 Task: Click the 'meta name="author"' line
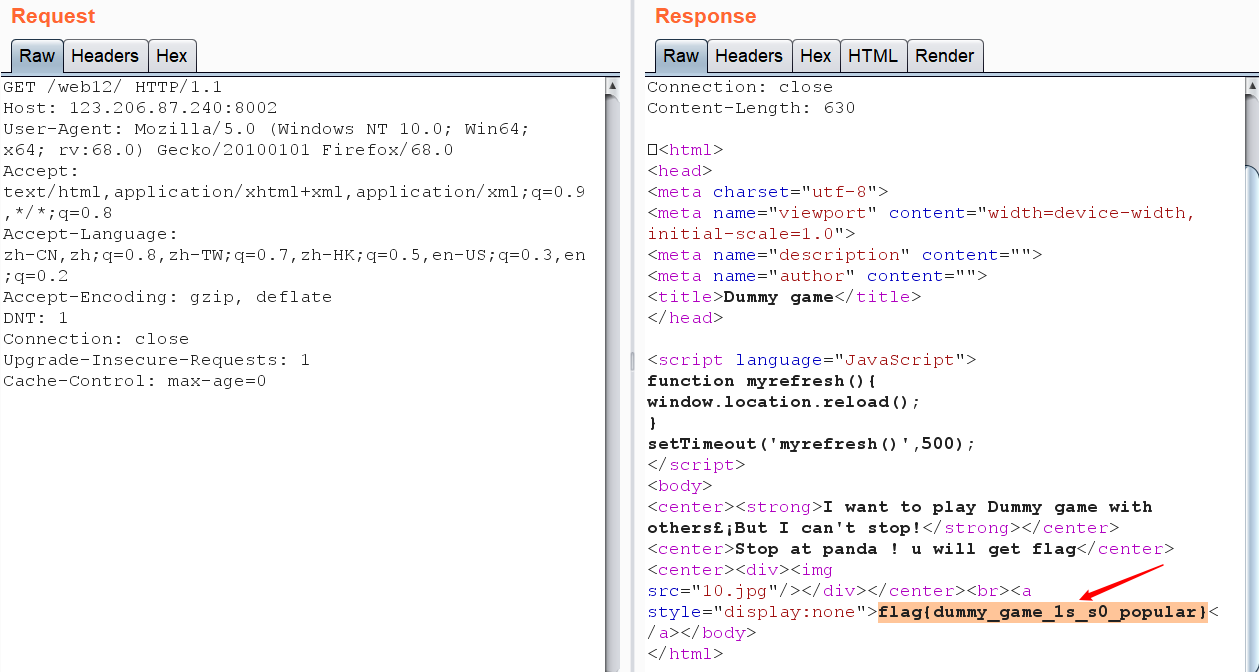[x=817, y=276]
